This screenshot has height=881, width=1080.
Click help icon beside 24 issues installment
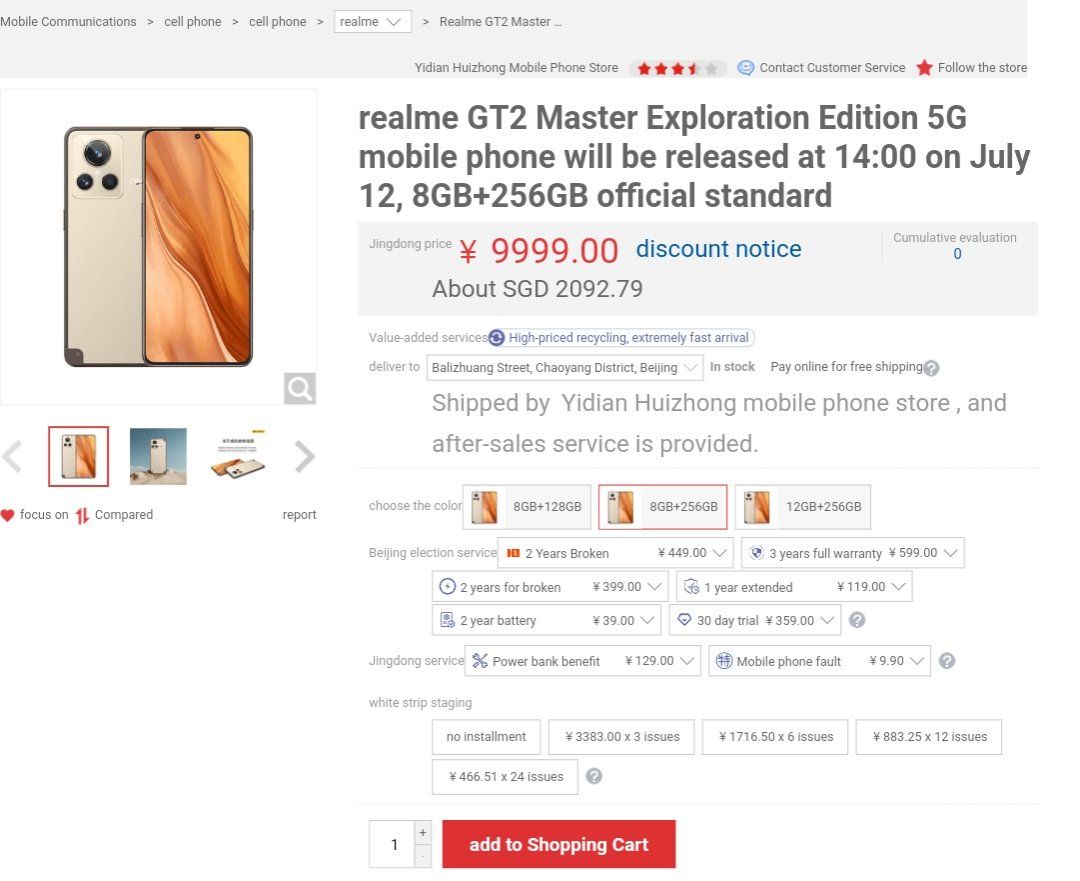click(594, 776)
